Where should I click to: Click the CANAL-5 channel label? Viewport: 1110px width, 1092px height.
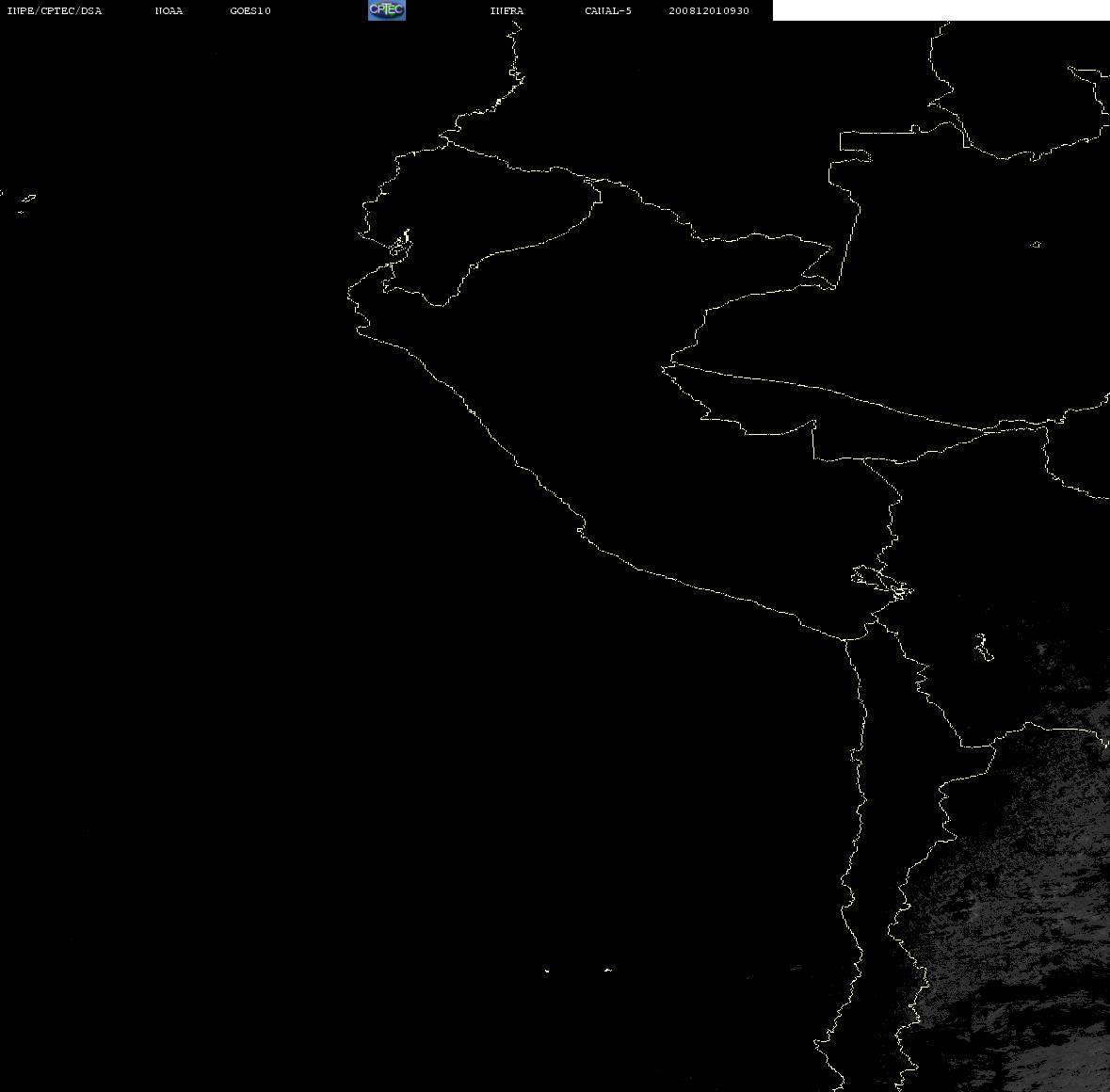pyautogui.click(x=607, y=10)
